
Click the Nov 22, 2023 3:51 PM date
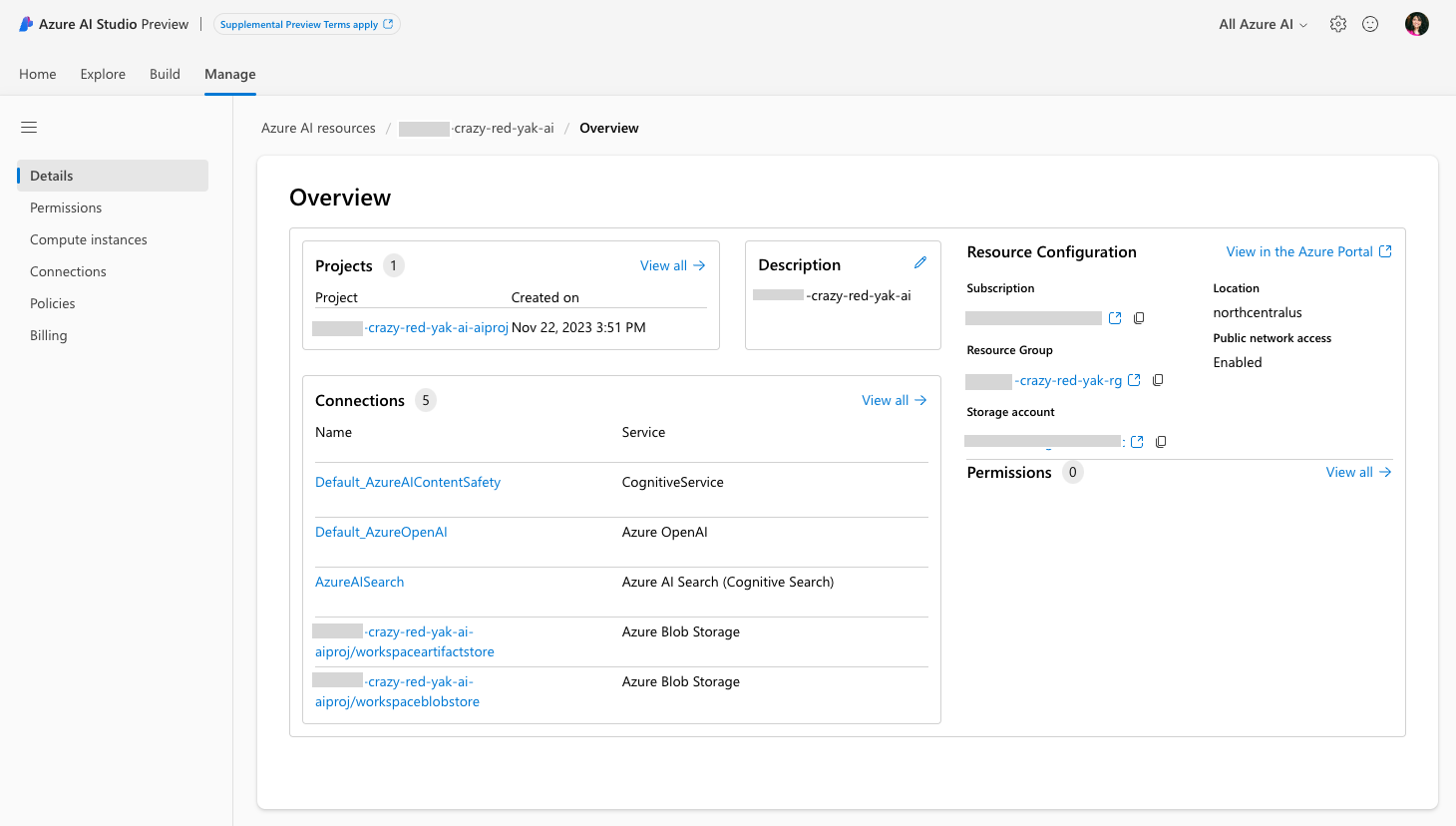(x=578, y=327)
